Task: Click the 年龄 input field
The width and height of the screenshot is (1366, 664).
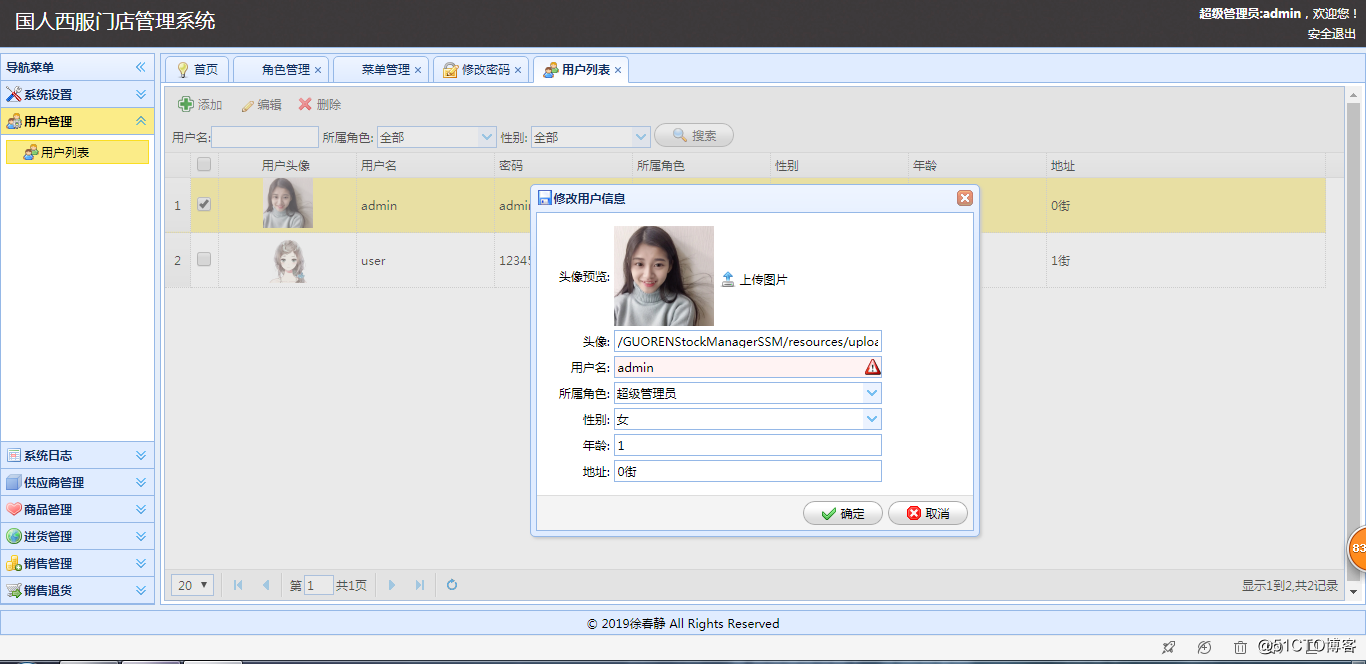Action: [x=748, y=445]
